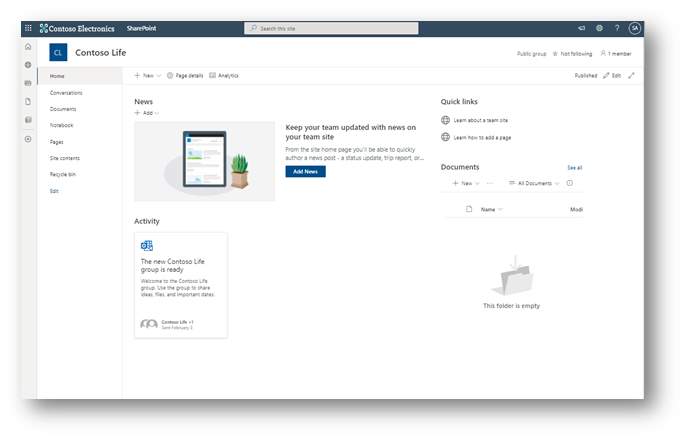Viewport: 687px width, 441px height.
Task: Open Learn about a team site link
Action: tap(481, 120)
